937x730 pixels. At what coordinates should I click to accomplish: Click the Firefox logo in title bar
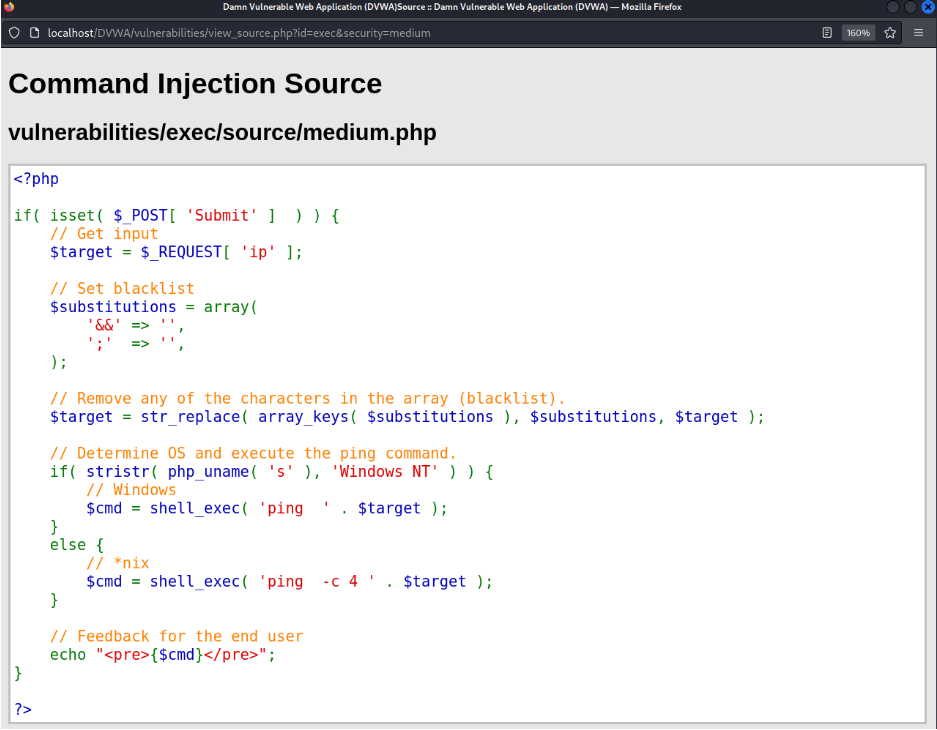(9, 7)
